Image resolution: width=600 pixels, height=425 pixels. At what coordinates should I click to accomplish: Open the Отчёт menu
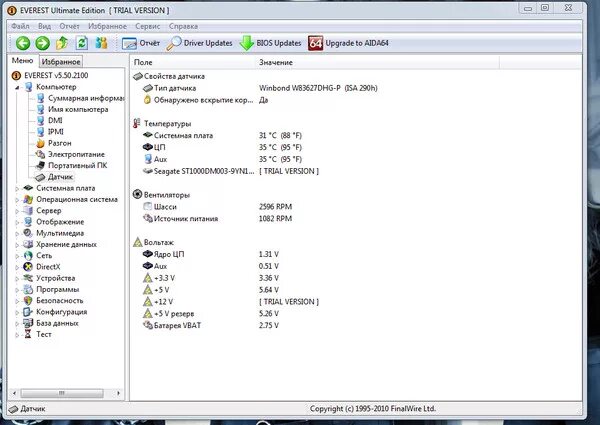click(69, 26)
